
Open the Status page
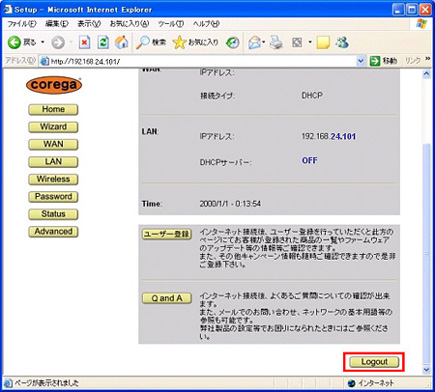click(x=53, y=214)
